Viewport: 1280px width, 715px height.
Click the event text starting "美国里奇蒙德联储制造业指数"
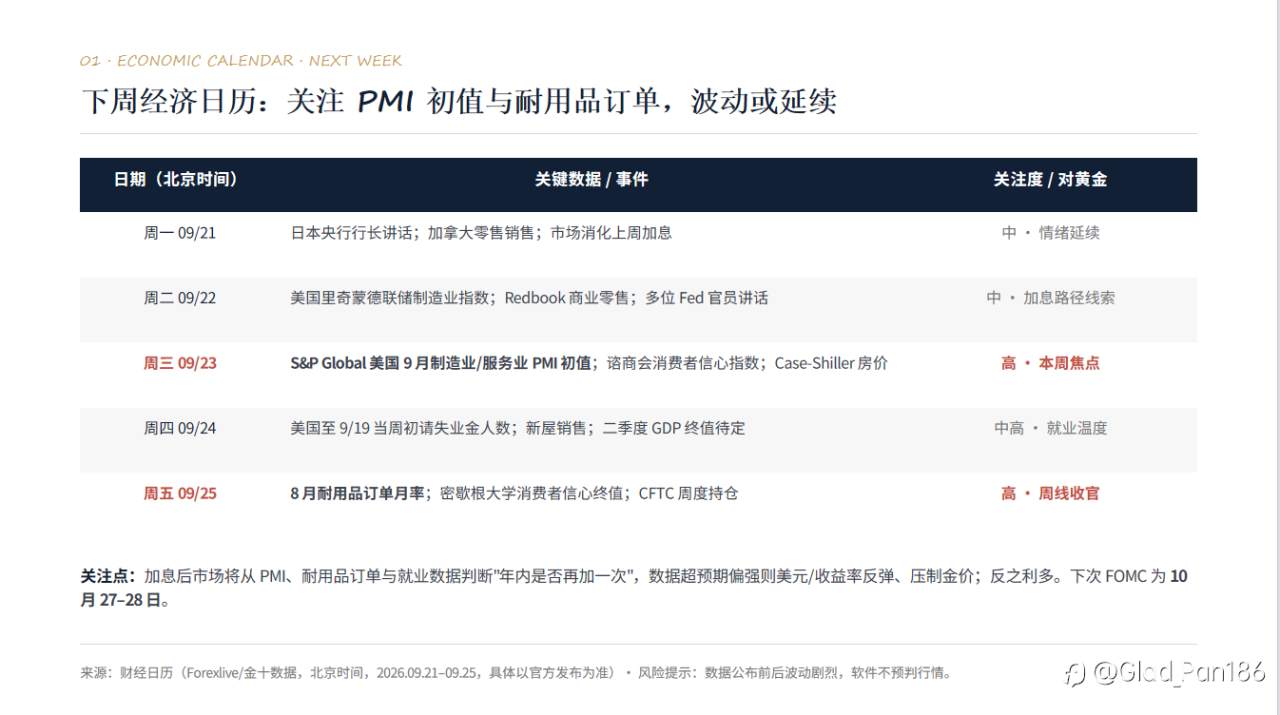tap(529, 298)
